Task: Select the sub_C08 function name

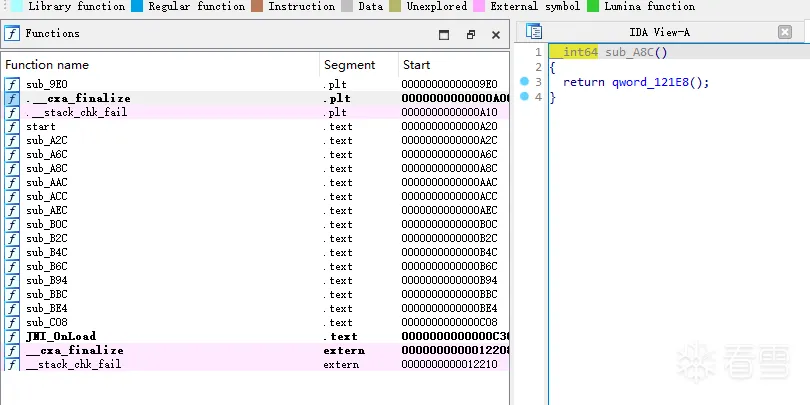Action: [46, 322]
